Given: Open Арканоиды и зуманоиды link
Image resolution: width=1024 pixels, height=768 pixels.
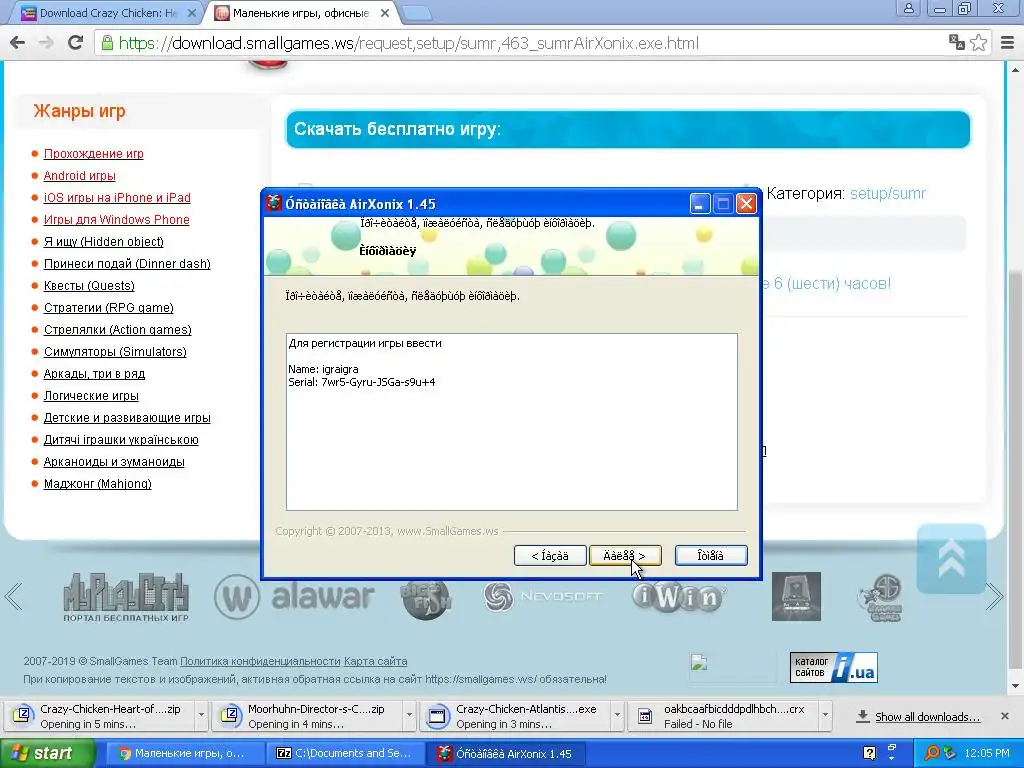Looking at the screenshot, I should pos(114,462).
